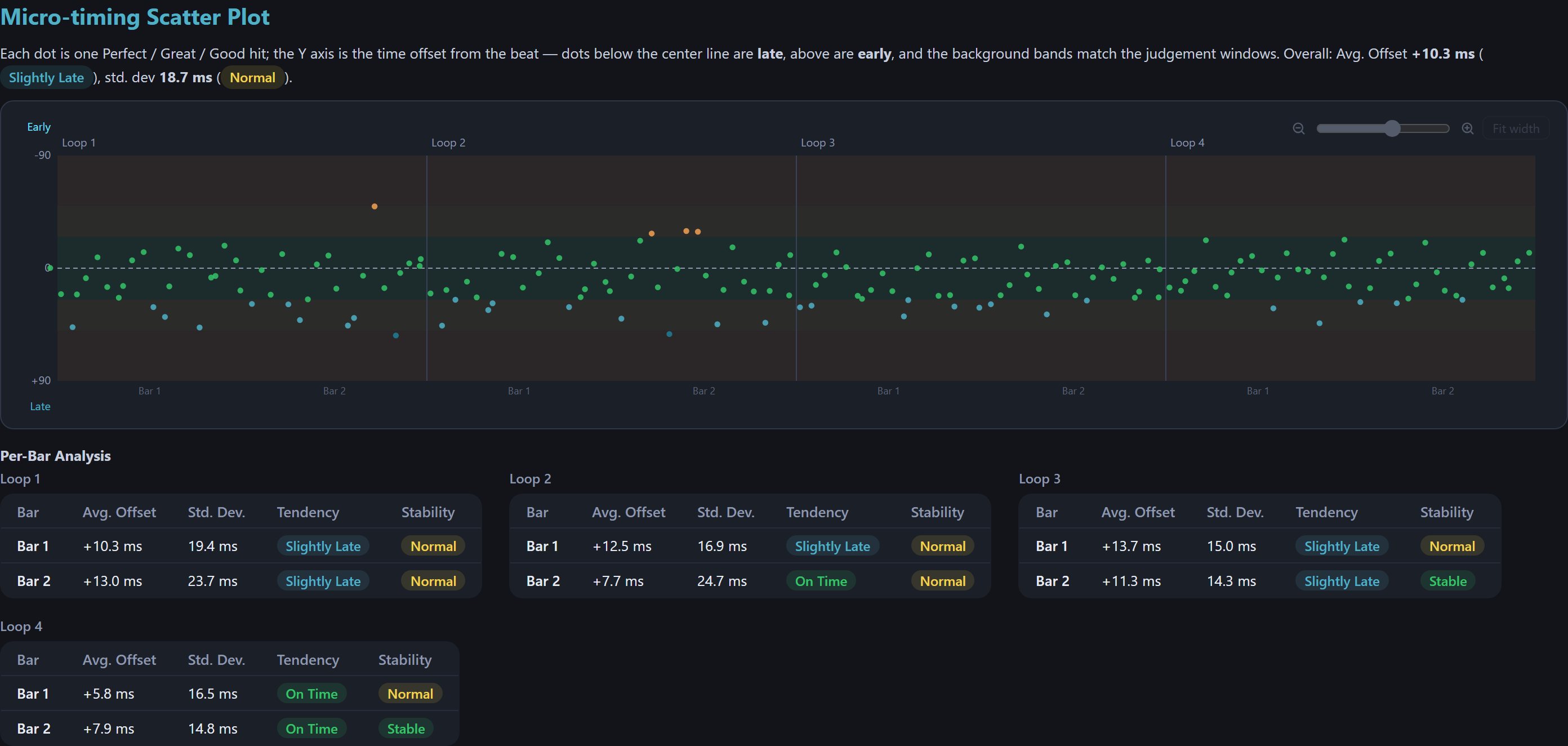Viewport: 1568px width, 746px height.
Task: Click the On Time badge in Loop 2 Bar 2
Action: pyautogui.click(x=821, y=581)
